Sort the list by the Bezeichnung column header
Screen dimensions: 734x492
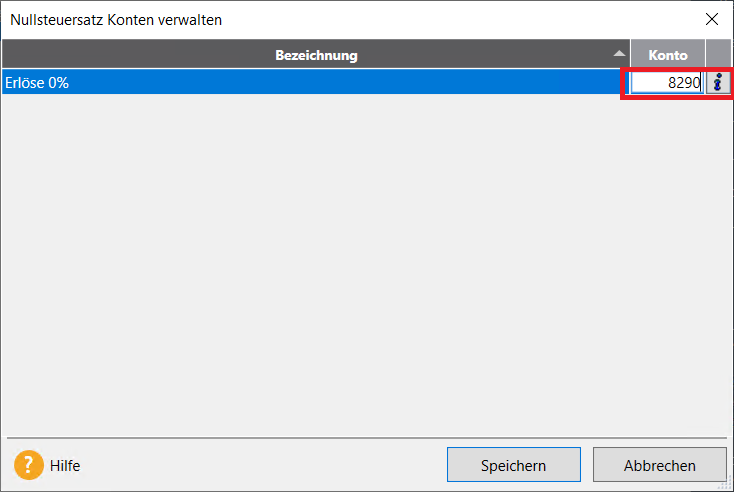point(316,55)
